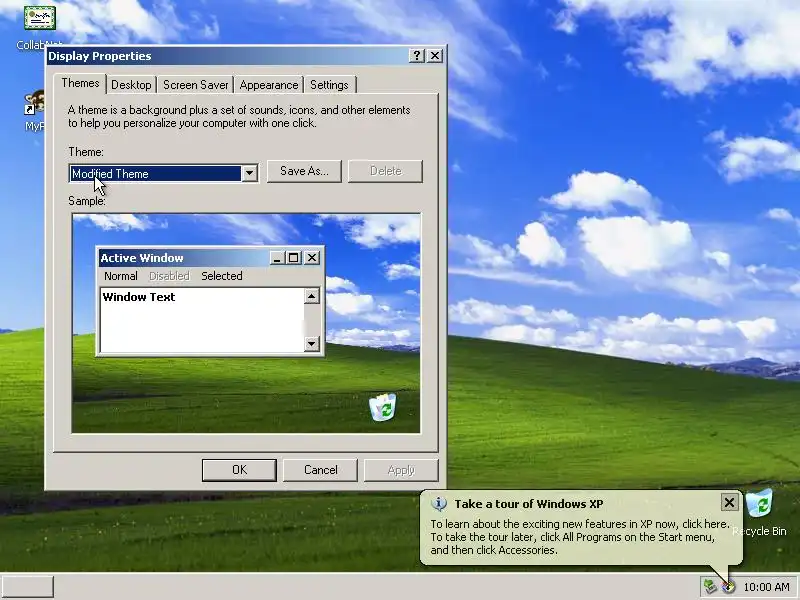Click the Normal menu in the sample window
Viewport: 800px width, 600px height.
coord(121,276)
